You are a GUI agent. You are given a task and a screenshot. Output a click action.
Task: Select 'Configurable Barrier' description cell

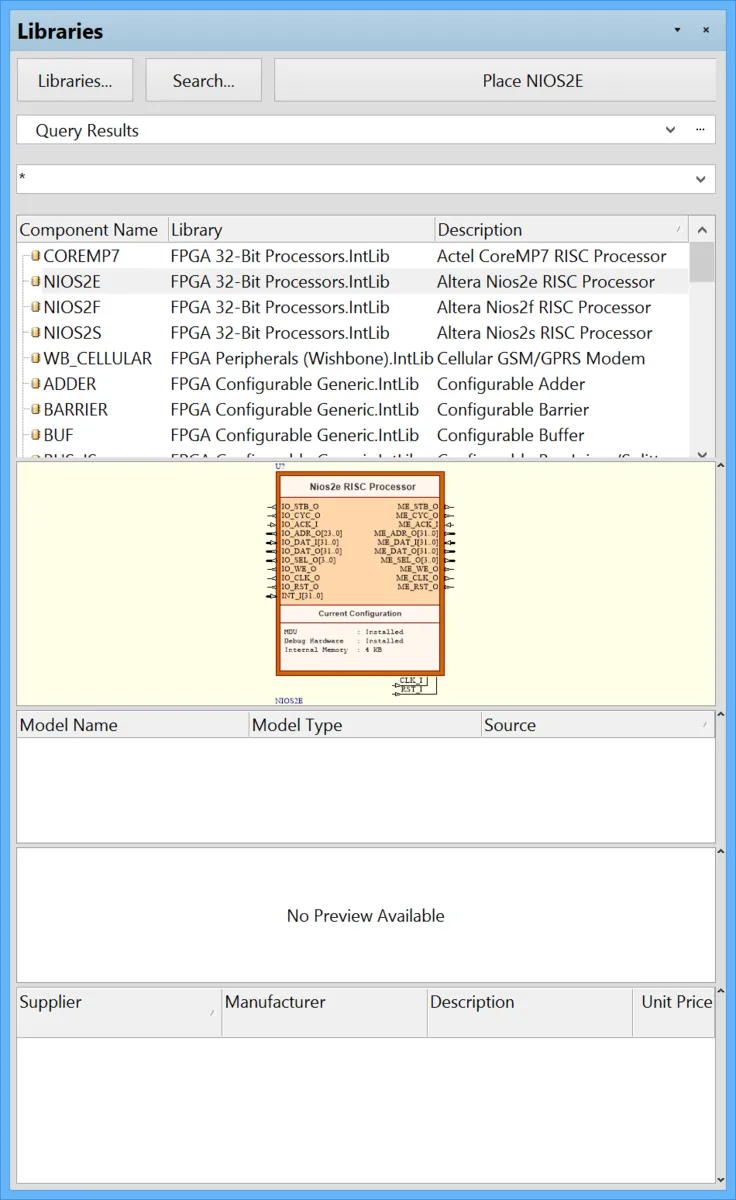513,409
